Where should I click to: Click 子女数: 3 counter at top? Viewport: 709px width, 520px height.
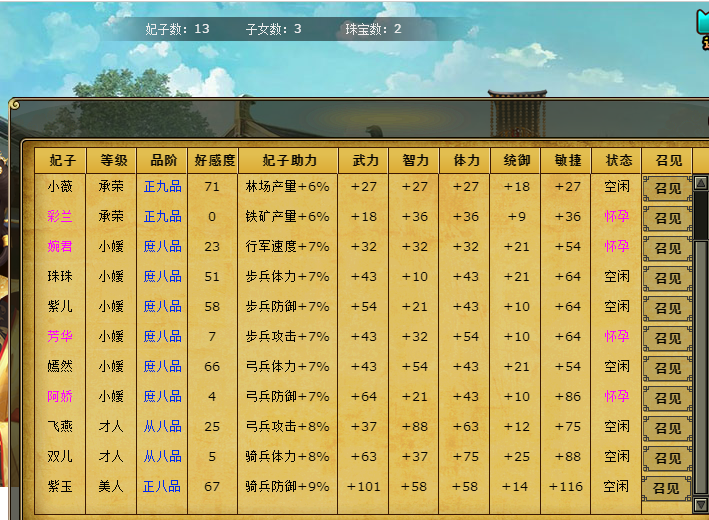coord(274,29)
